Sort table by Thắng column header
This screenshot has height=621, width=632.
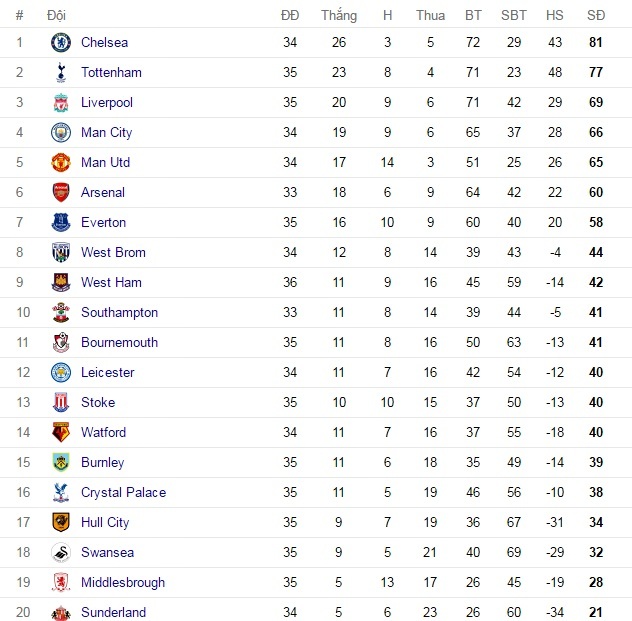pos(339,15)
